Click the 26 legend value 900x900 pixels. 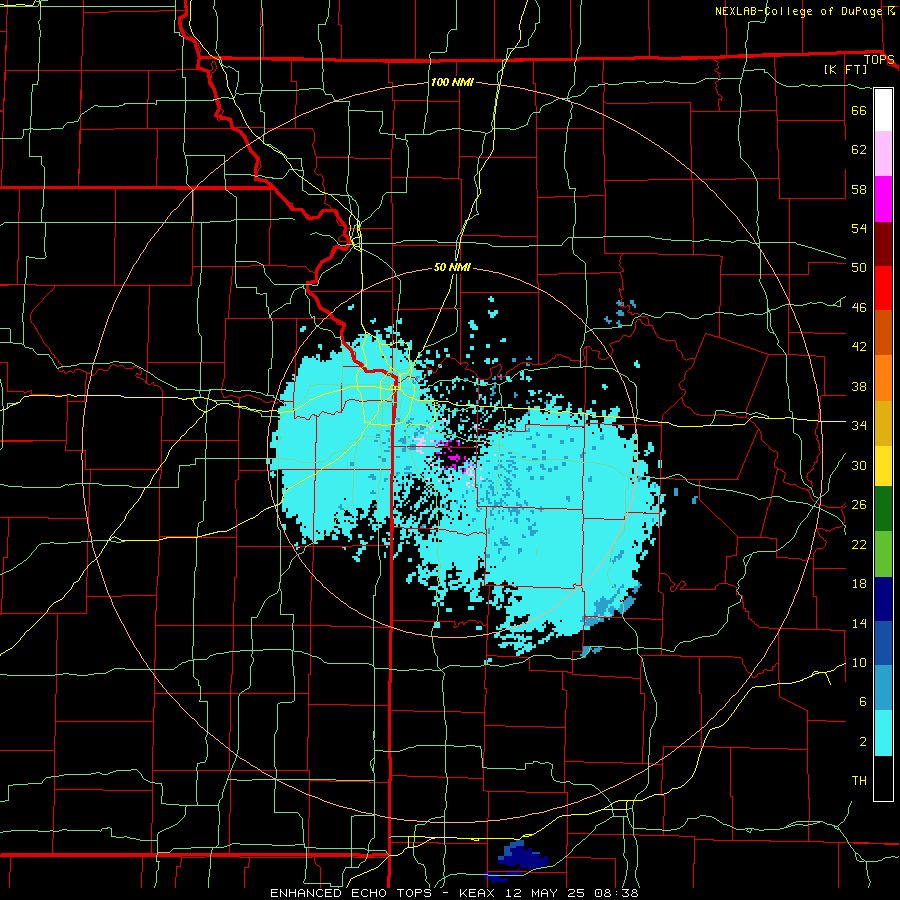coord(859,505)
